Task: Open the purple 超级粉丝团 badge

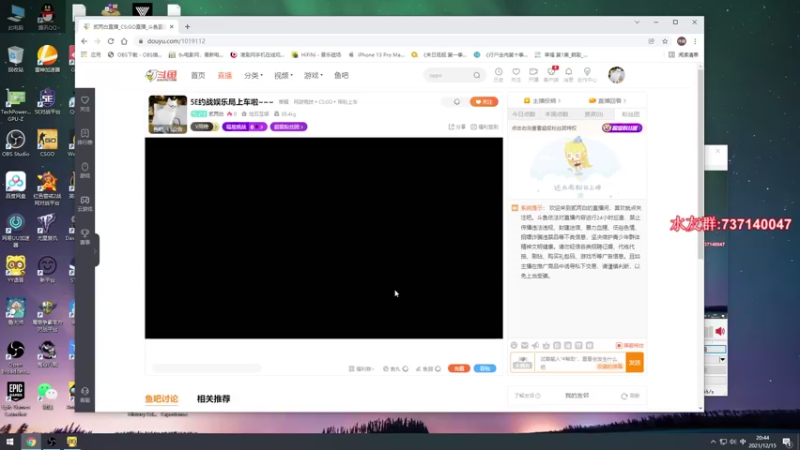Action: coord(288,127)
